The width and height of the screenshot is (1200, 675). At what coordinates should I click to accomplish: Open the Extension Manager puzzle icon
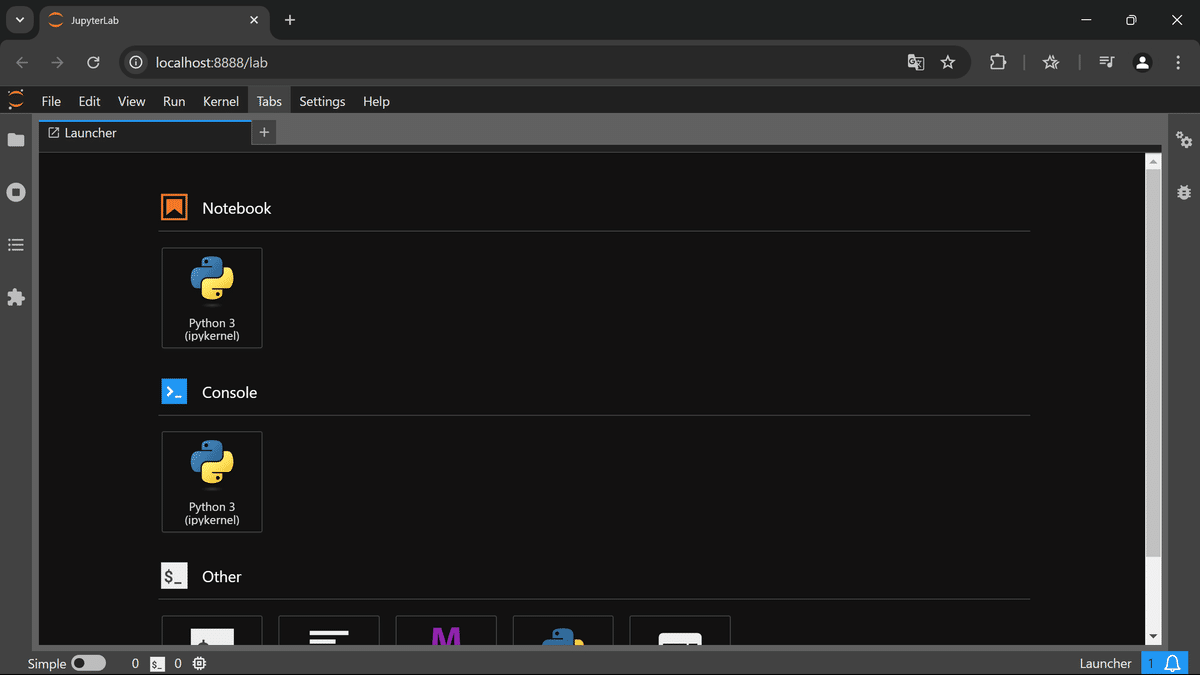point(16,297)
